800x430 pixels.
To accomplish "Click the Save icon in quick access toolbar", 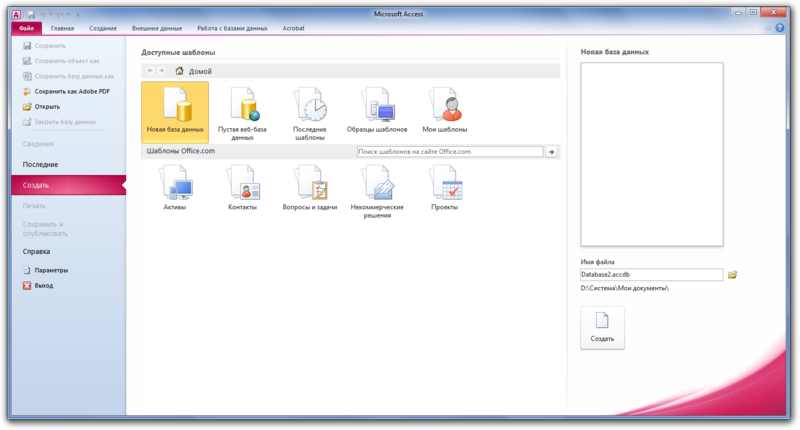I will click(31, 14).
